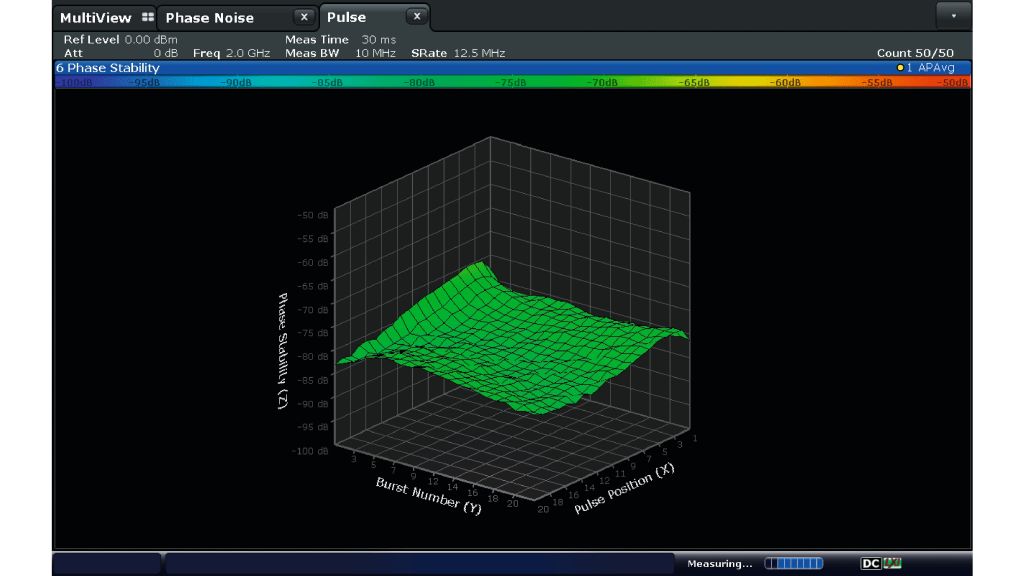Click the green status icon beside DC
The width and height of the screenshot is (1024, 576).
(x=892, y=564)
